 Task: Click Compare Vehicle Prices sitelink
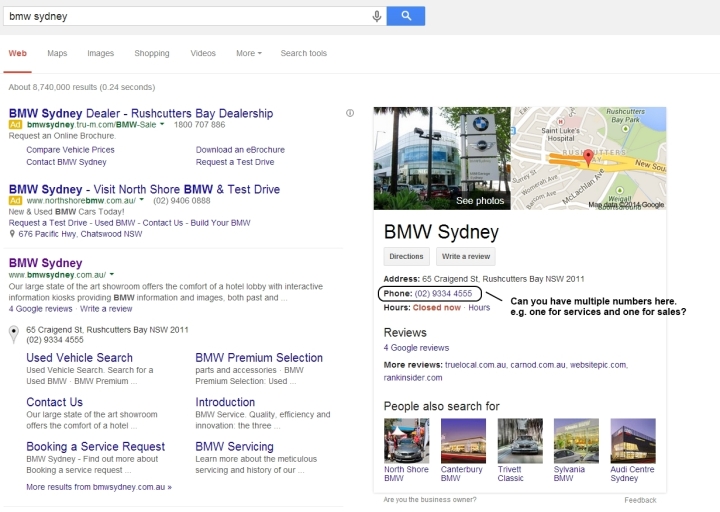(x=70, y=150)
